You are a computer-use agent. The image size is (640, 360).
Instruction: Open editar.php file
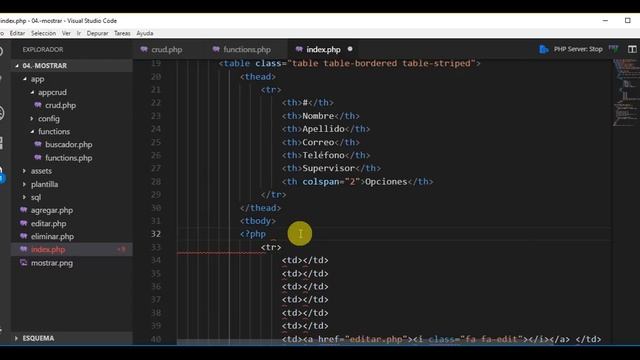click(x=49, y=224)
